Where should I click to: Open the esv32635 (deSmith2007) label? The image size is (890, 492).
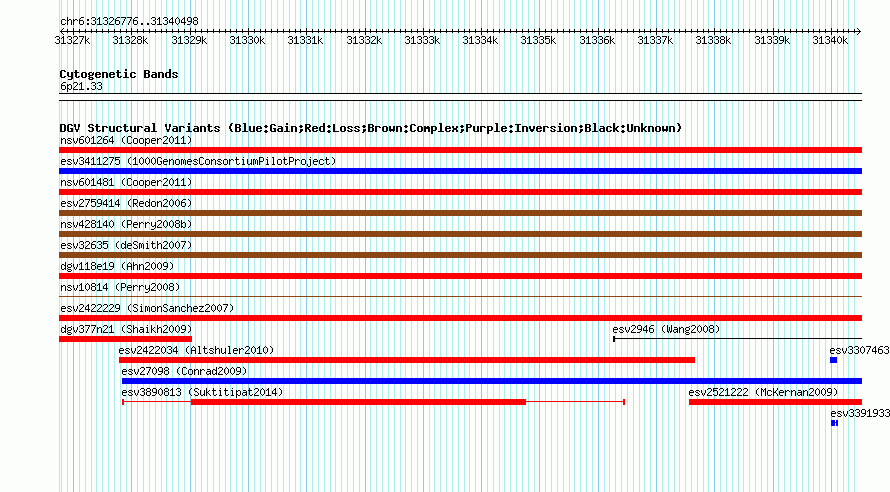(126, 245)
